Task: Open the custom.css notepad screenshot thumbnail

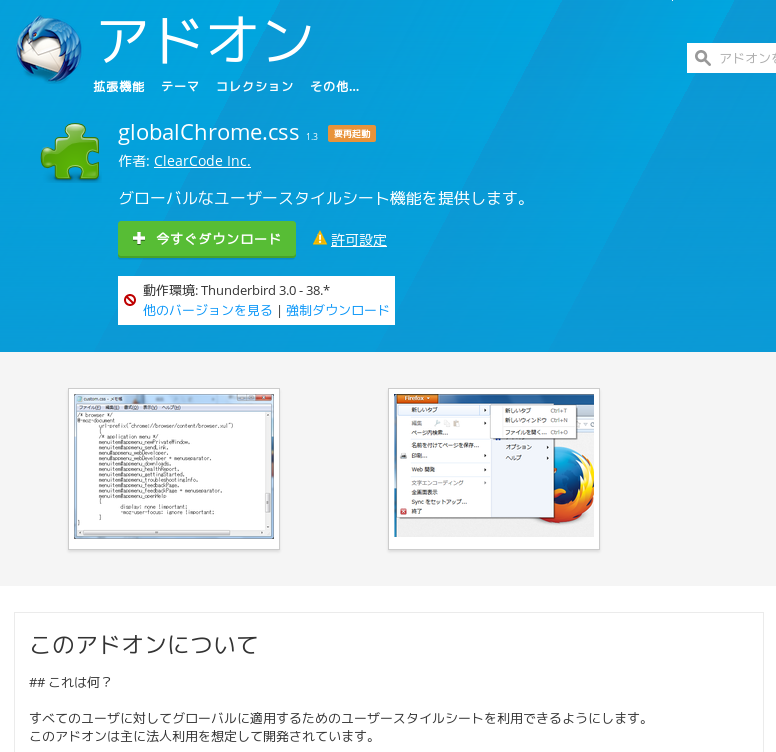Action: 174,469
